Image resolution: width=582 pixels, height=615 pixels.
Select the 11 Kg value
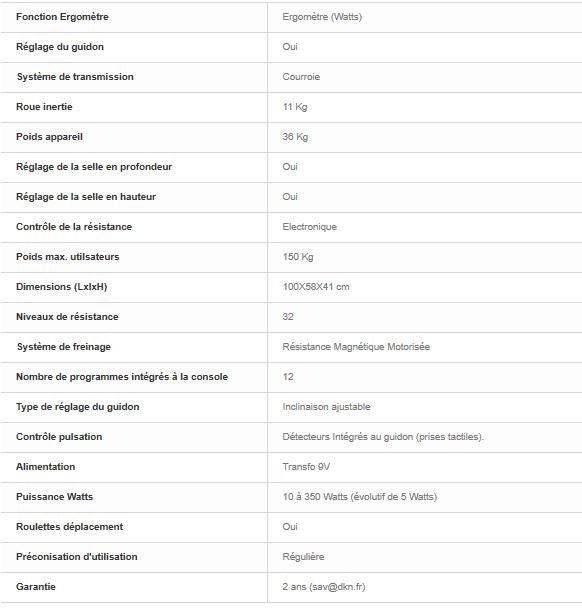click(x=295, y=107)
